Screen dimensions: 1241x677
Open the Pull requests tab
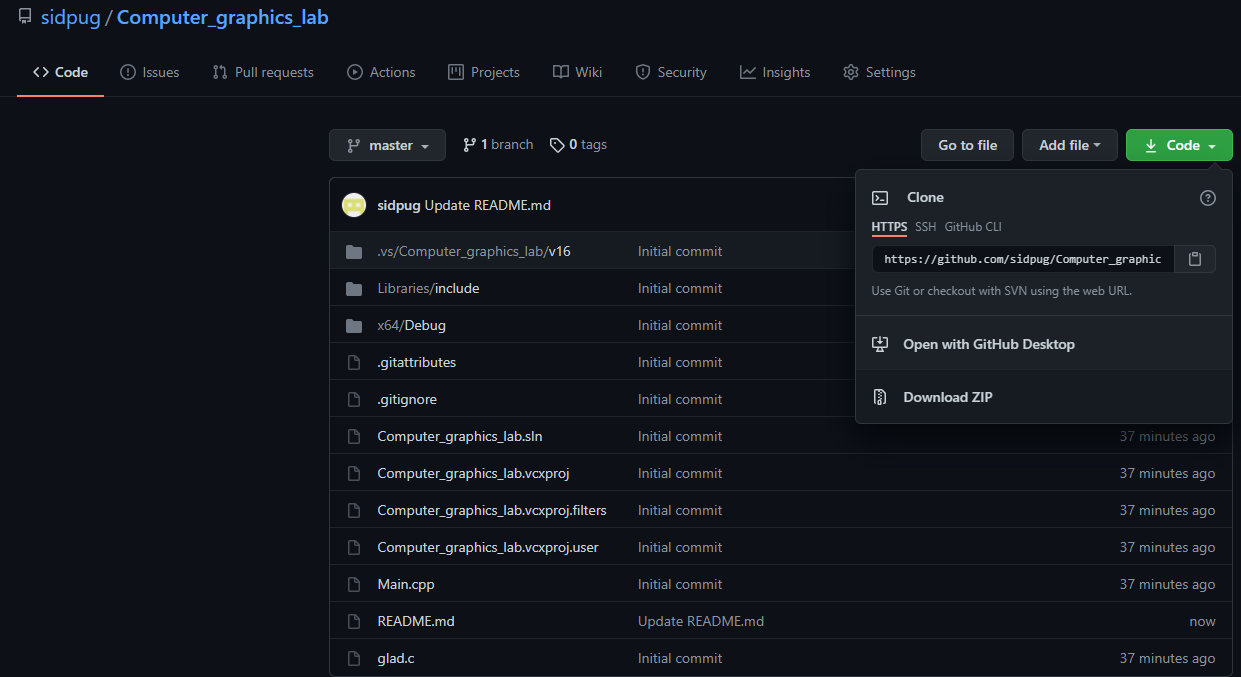click(263, 72)
